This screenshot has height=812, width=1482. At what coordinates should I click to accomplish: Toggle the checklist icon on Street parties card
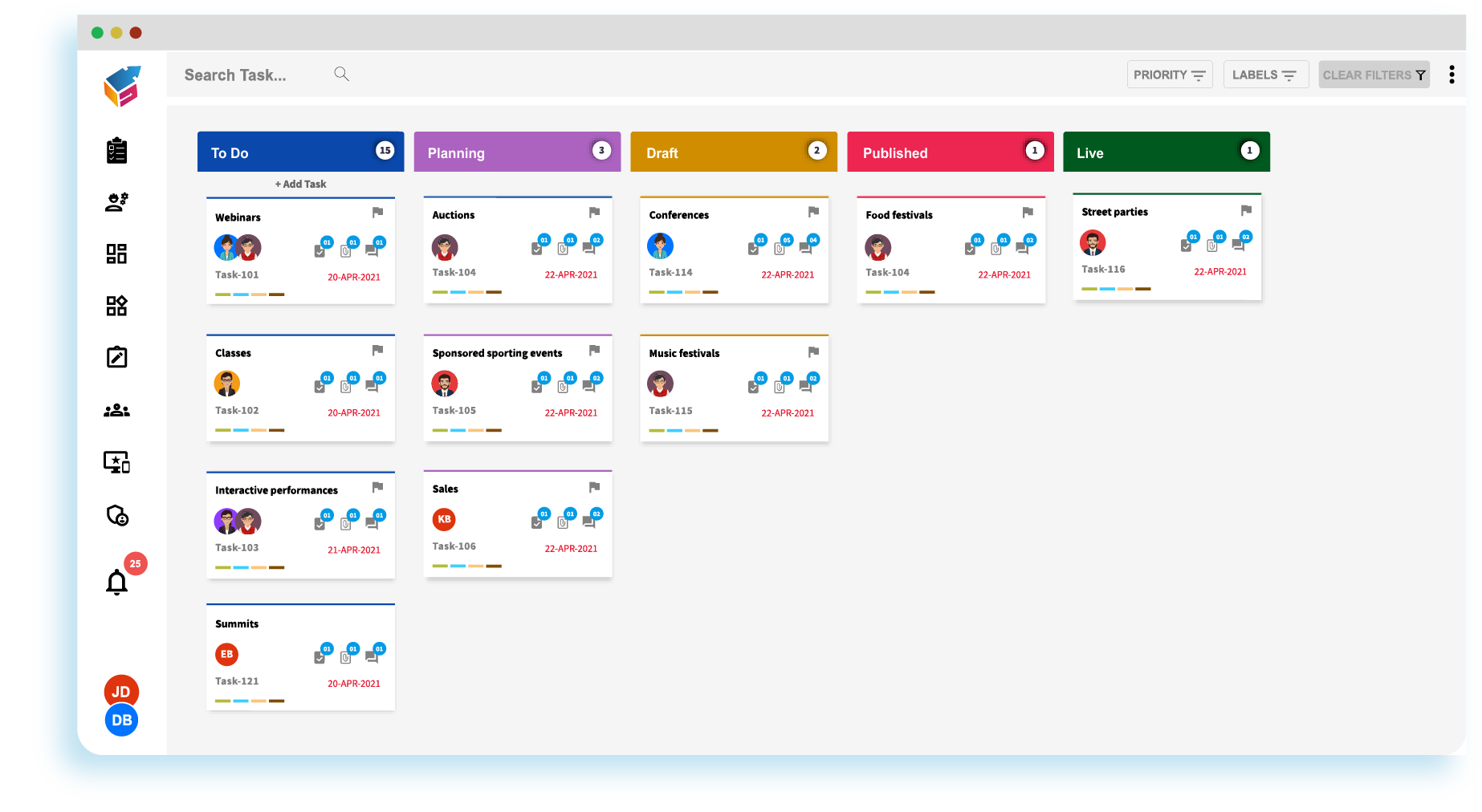[x=1187, y=246]
